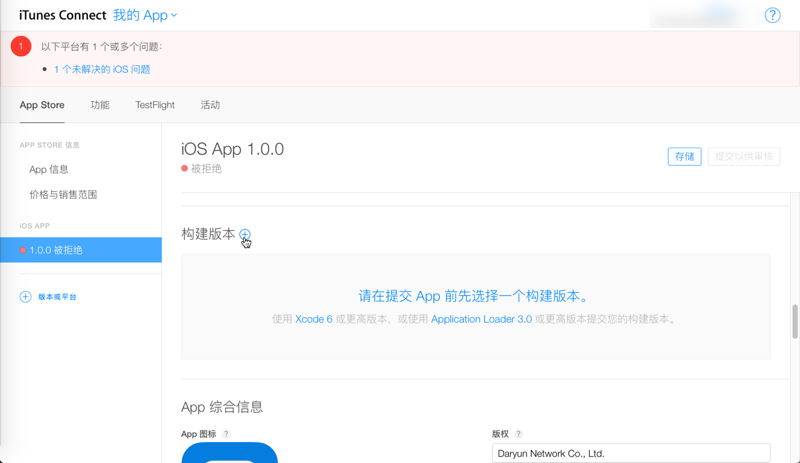Screen dimensions: 800x463
Task: Click the plus circle icon beside 版本或平台
Action: point(25,297)
